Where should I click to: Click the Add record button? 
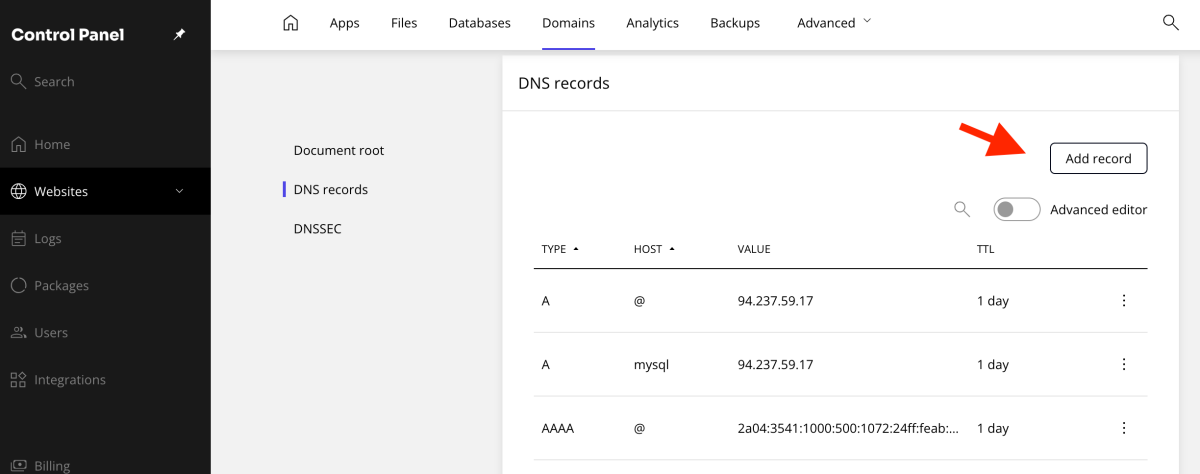[x=1098, y=158]
